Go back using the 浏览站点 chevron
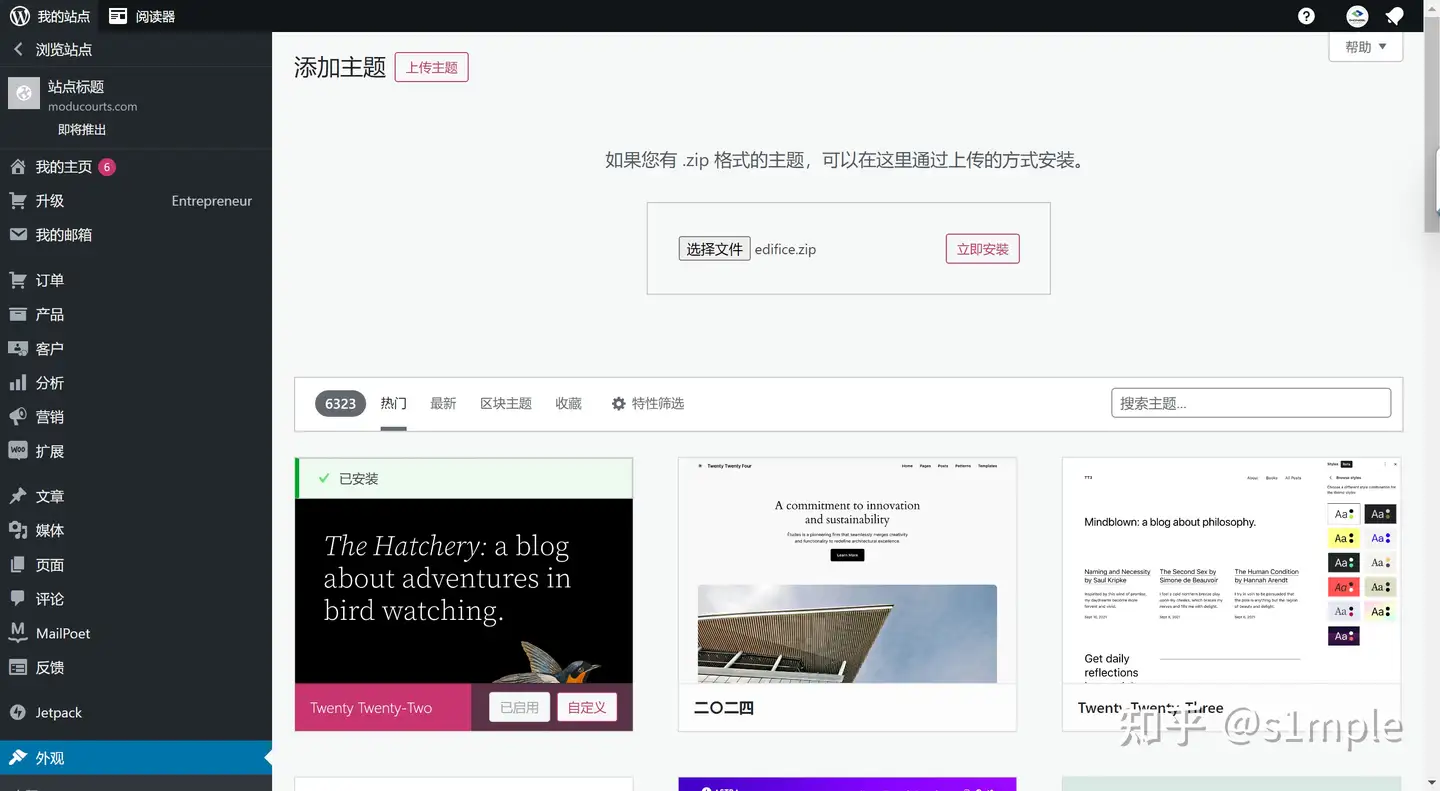 (18, 49)
